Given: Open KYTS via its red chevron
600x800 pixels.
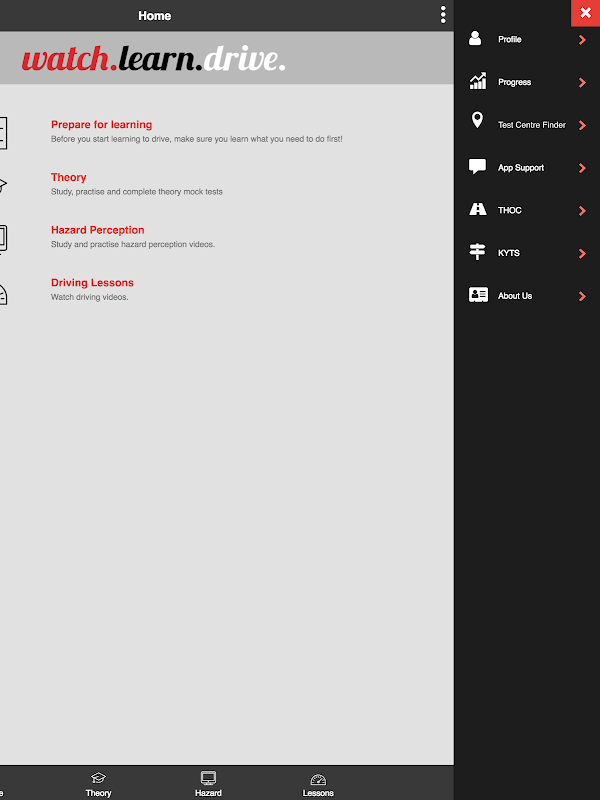Looking at the screenshot, I should [x=582, y=254].
